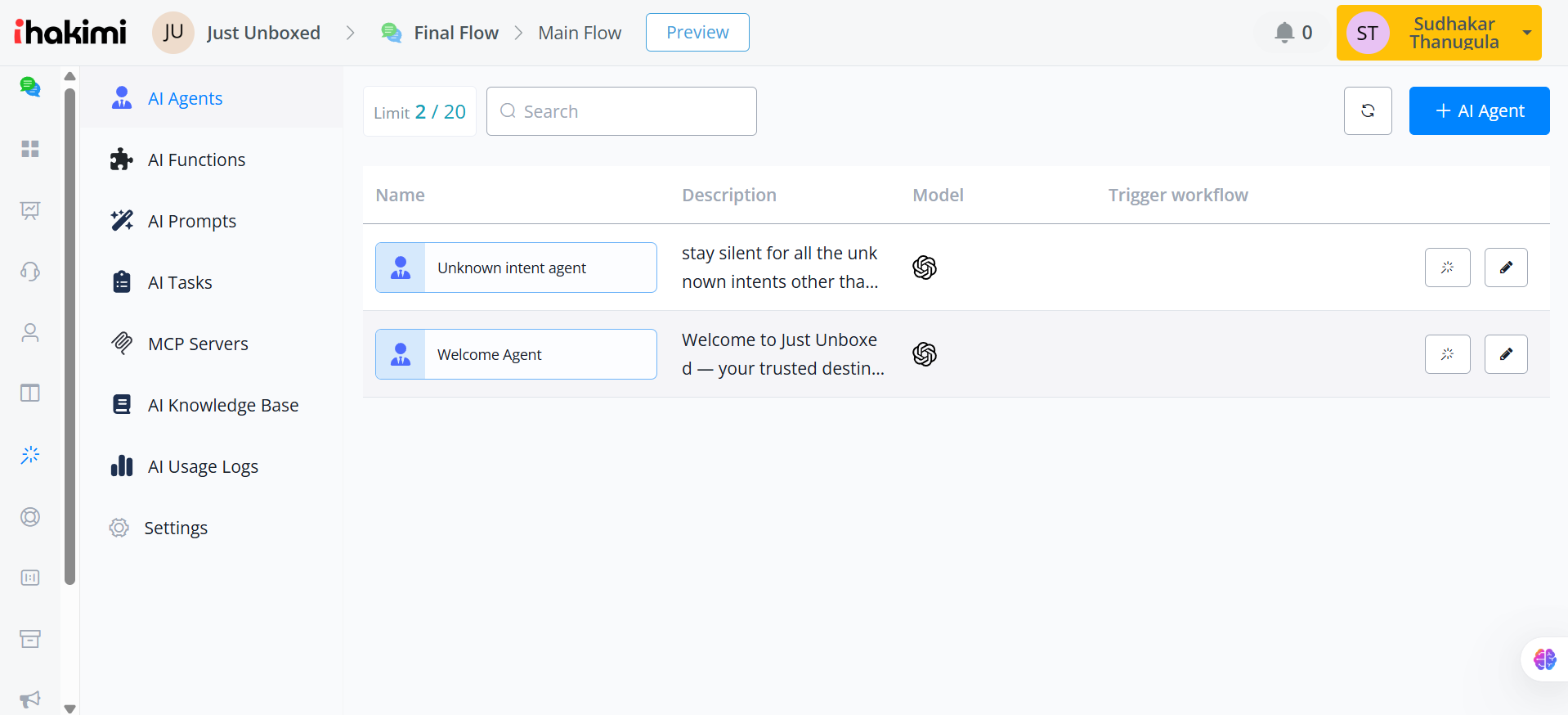Viewport: 1568px width, 715px height.
Task: Click the JU workspace avatar
Action: [173, 33]
